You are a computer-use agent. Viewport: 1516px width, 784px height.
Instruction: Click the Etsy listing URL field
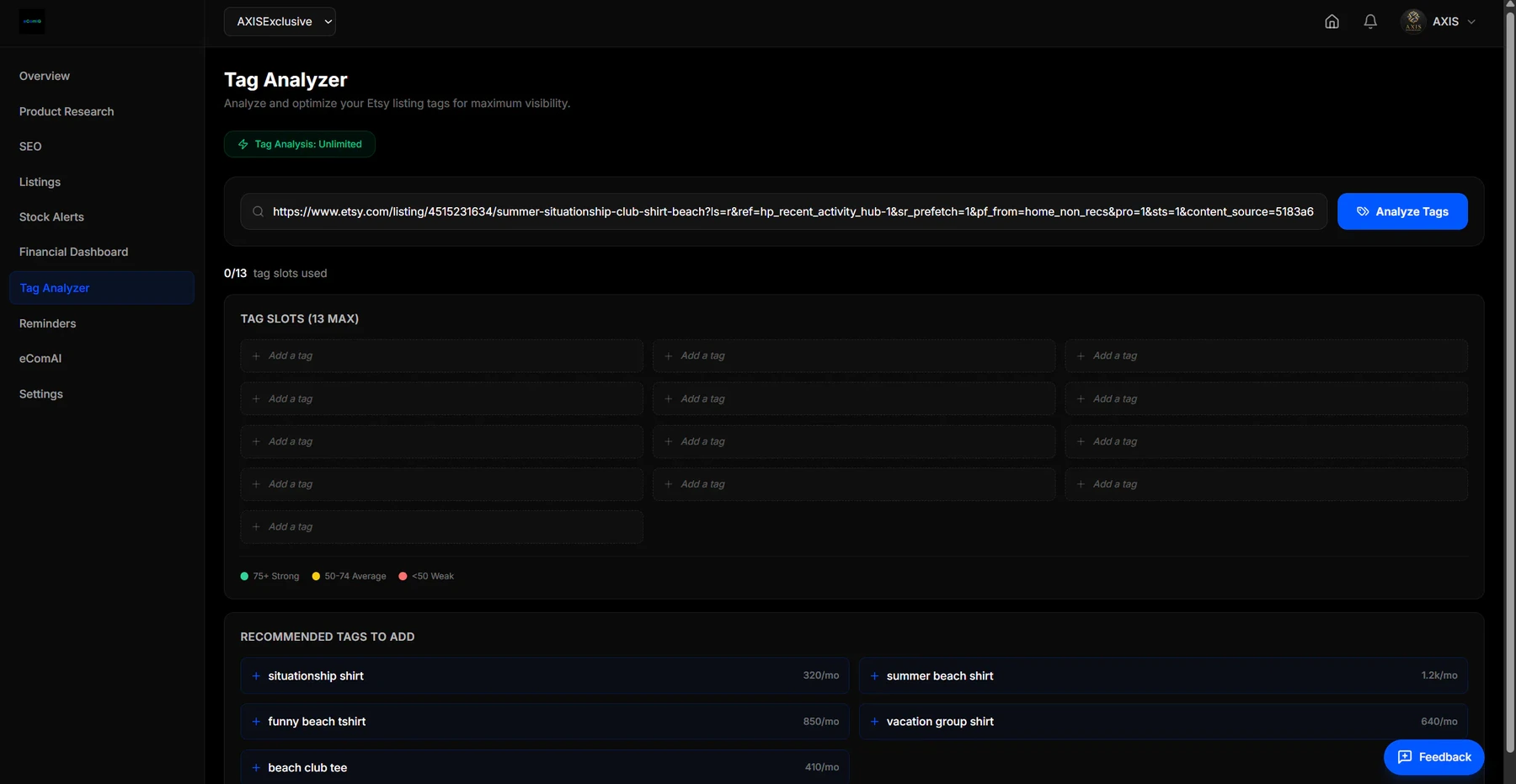(783, 211)
